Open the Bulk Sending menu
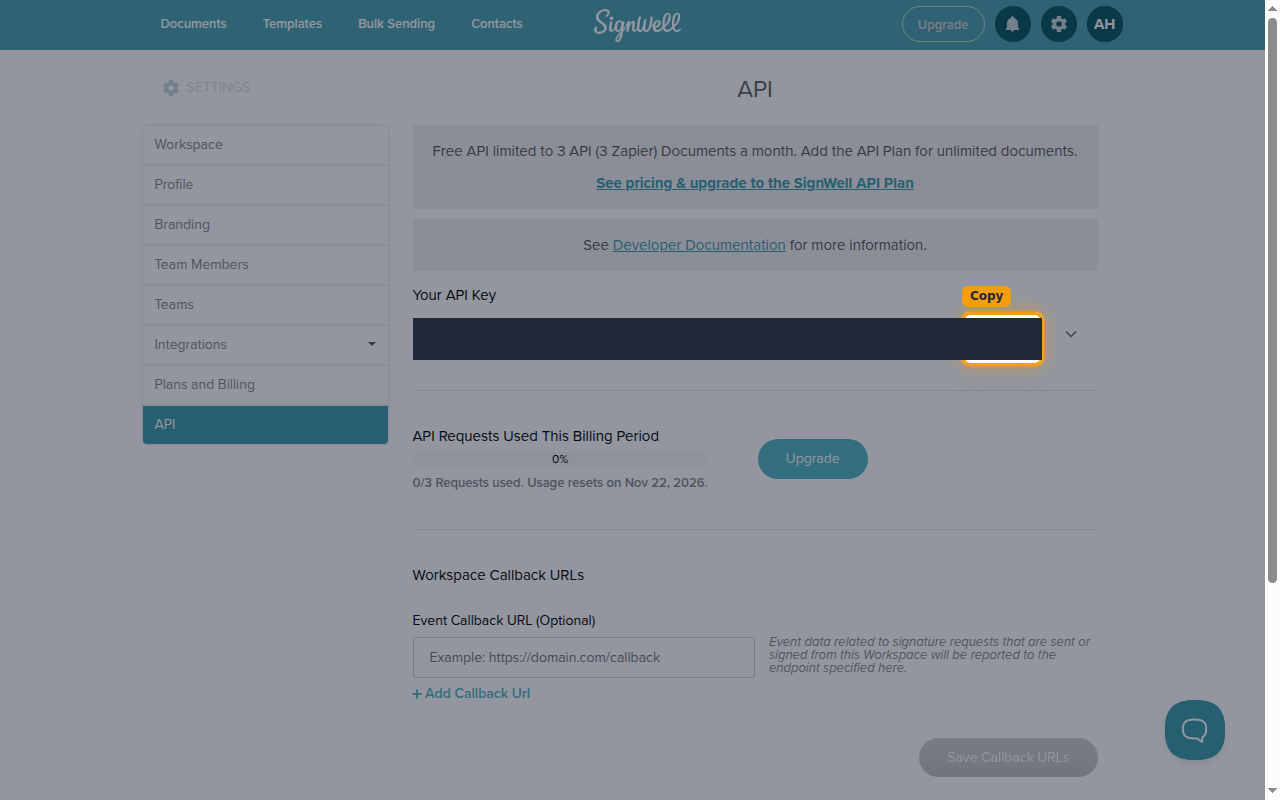Screen dimensions: 1280x800 click(397, 24)
